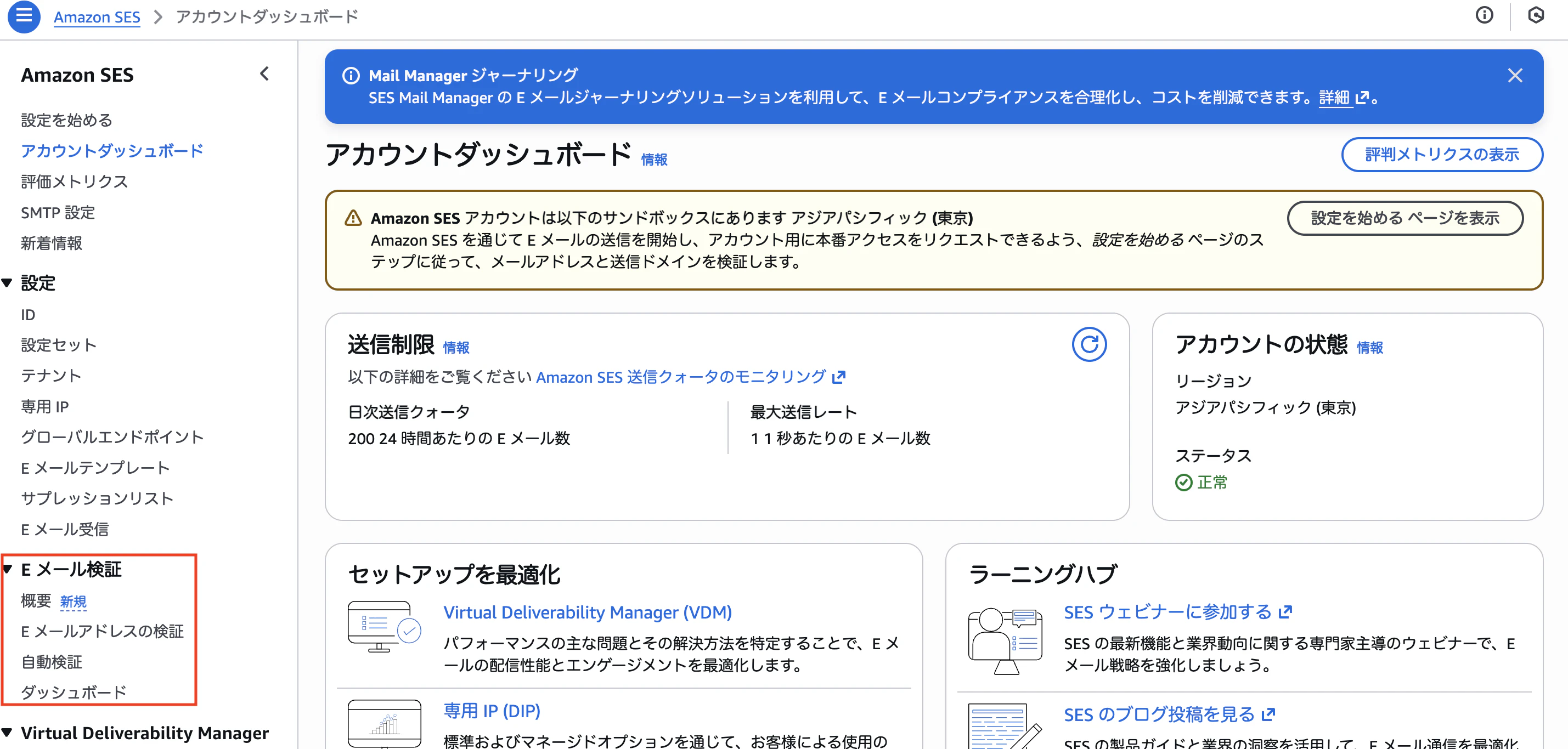
Task: Click the sandbox warning triangle icon
Action: pyautogui.click(x=353, y=218)
